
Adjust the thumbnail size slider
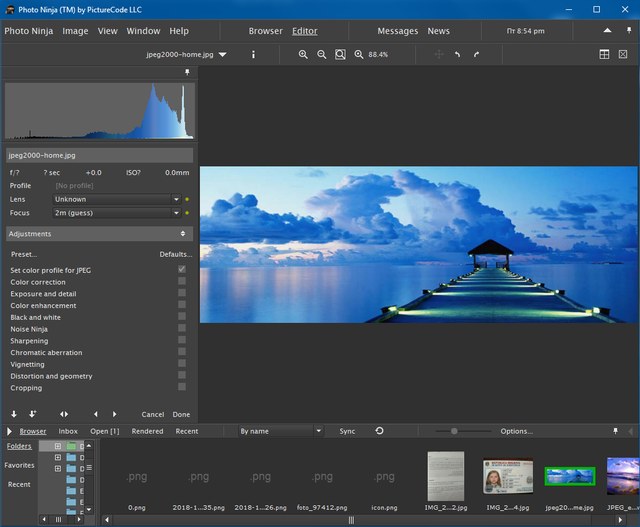click(454, 431)
